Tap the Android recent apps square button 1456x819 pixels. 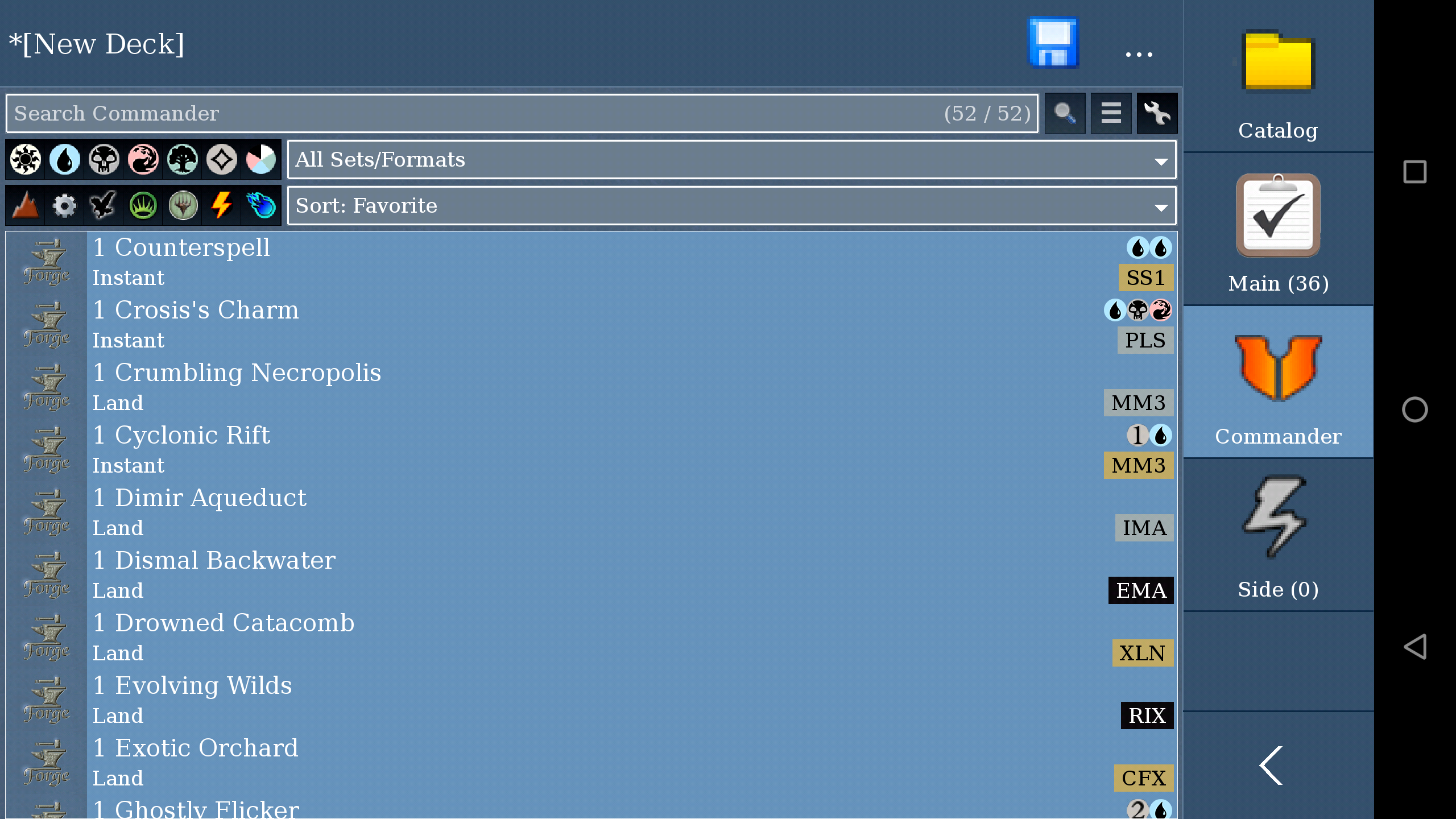(x=1414, y=172)
